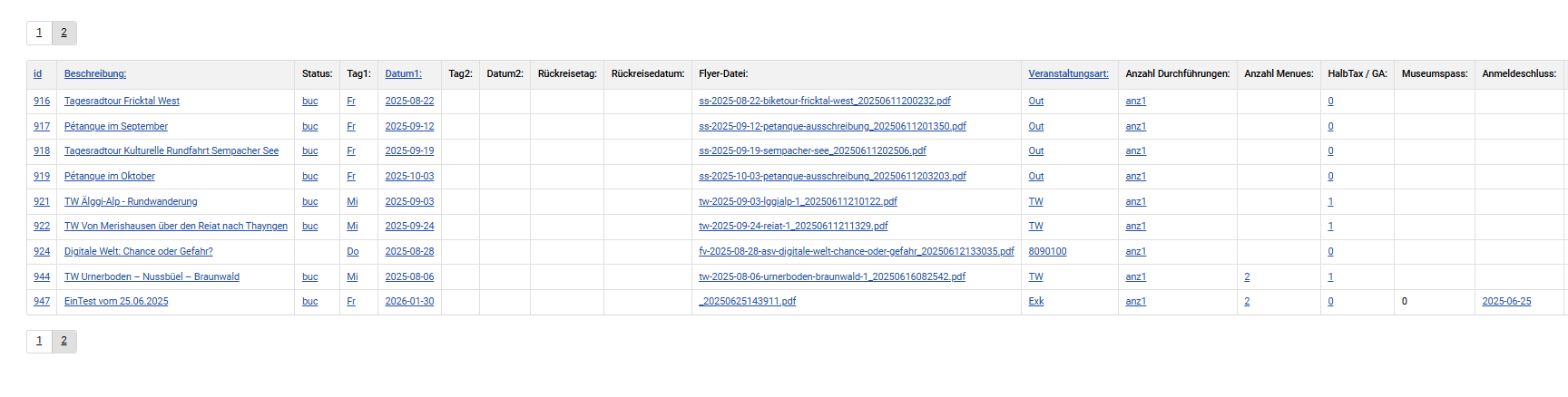The width and height of the screenshot is (1568, 397).
Task: Open urnerboden-braunwald PDF flyer
Action: coord(831,276)
